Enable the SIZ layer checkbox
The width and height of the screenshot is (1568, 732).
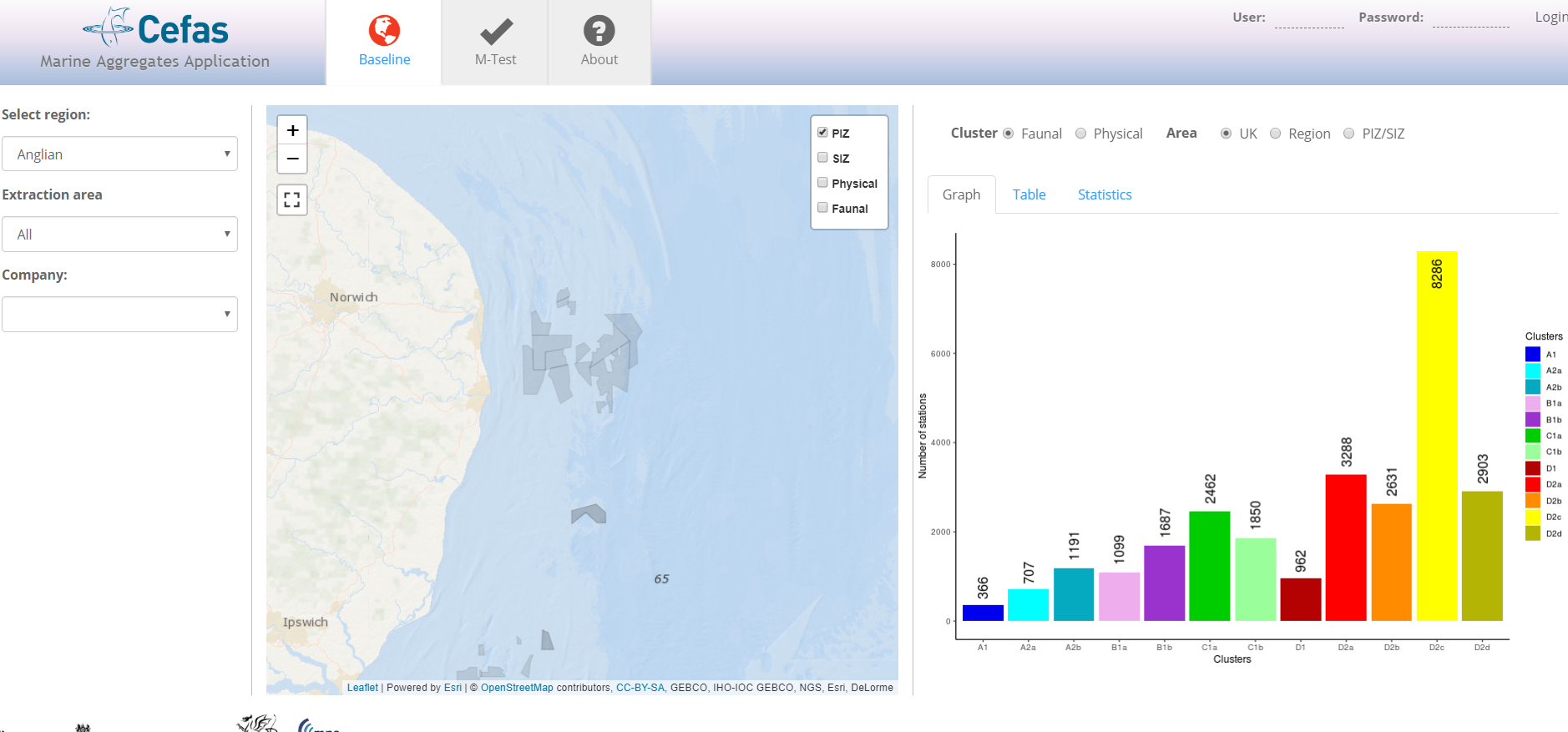click(x=822, y=158)
